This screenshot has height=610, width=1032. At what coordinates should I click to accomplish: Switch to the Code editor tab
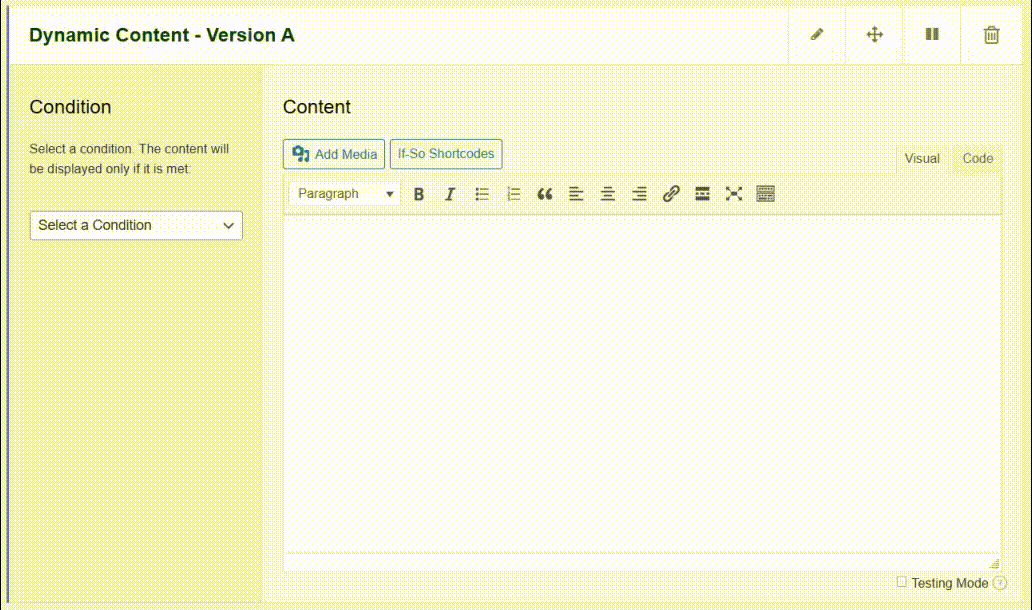click(977, 159)
